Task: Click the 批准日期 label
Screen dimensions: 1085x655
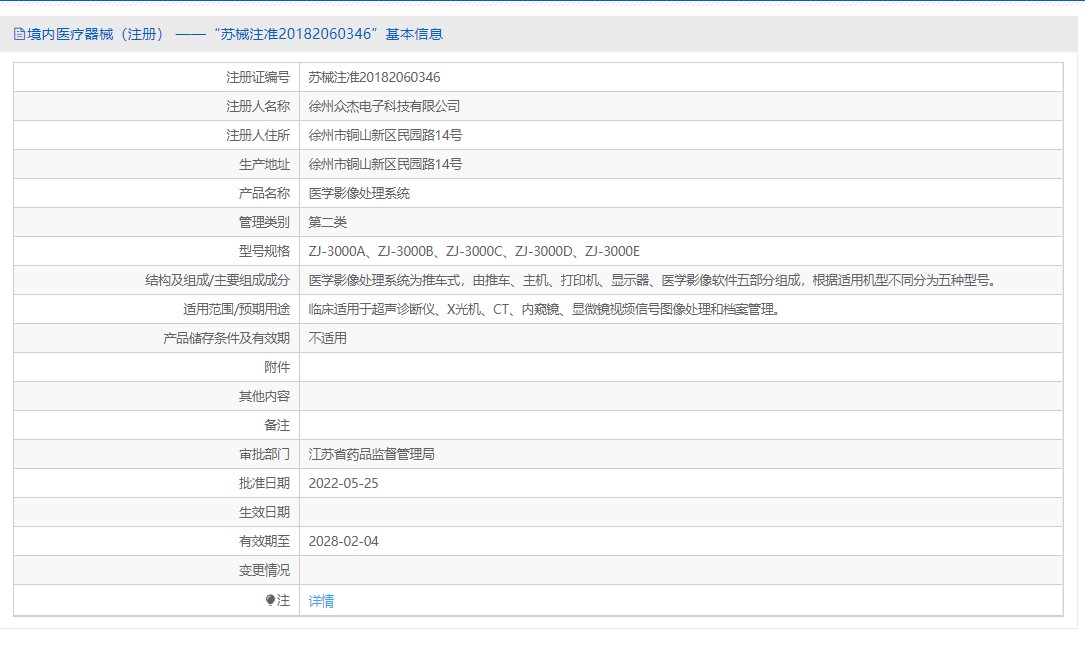Action: 264,483
